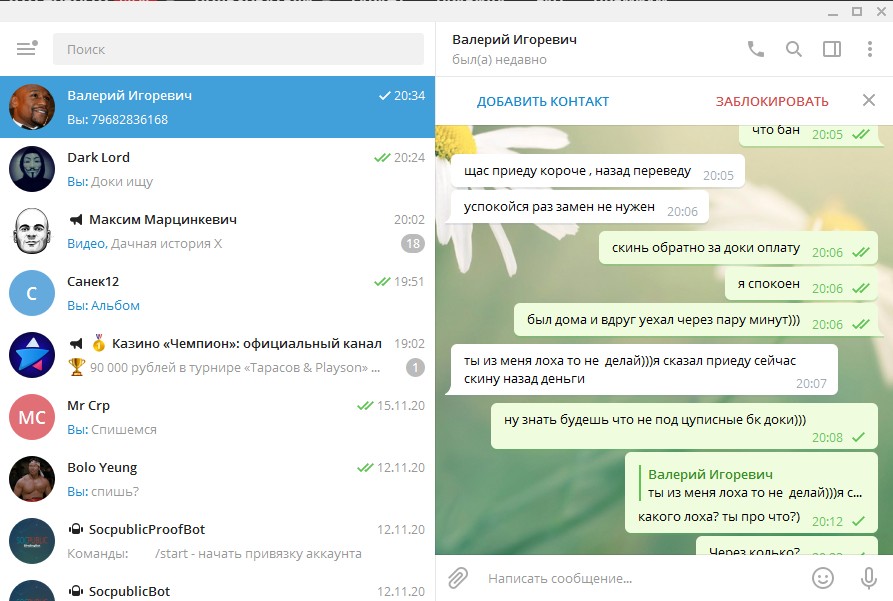The image size is (893, 601).
Task: Click megaphone icon beside Казино «Чемпион»
Action: click(x=76, y=344)
